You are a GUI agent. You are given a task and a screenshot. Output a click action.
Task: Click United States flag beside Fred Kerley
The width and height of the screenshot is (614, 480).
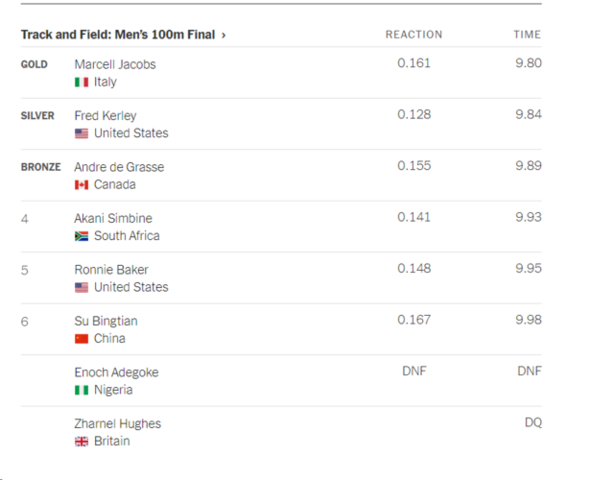click(x=81, y=134)
